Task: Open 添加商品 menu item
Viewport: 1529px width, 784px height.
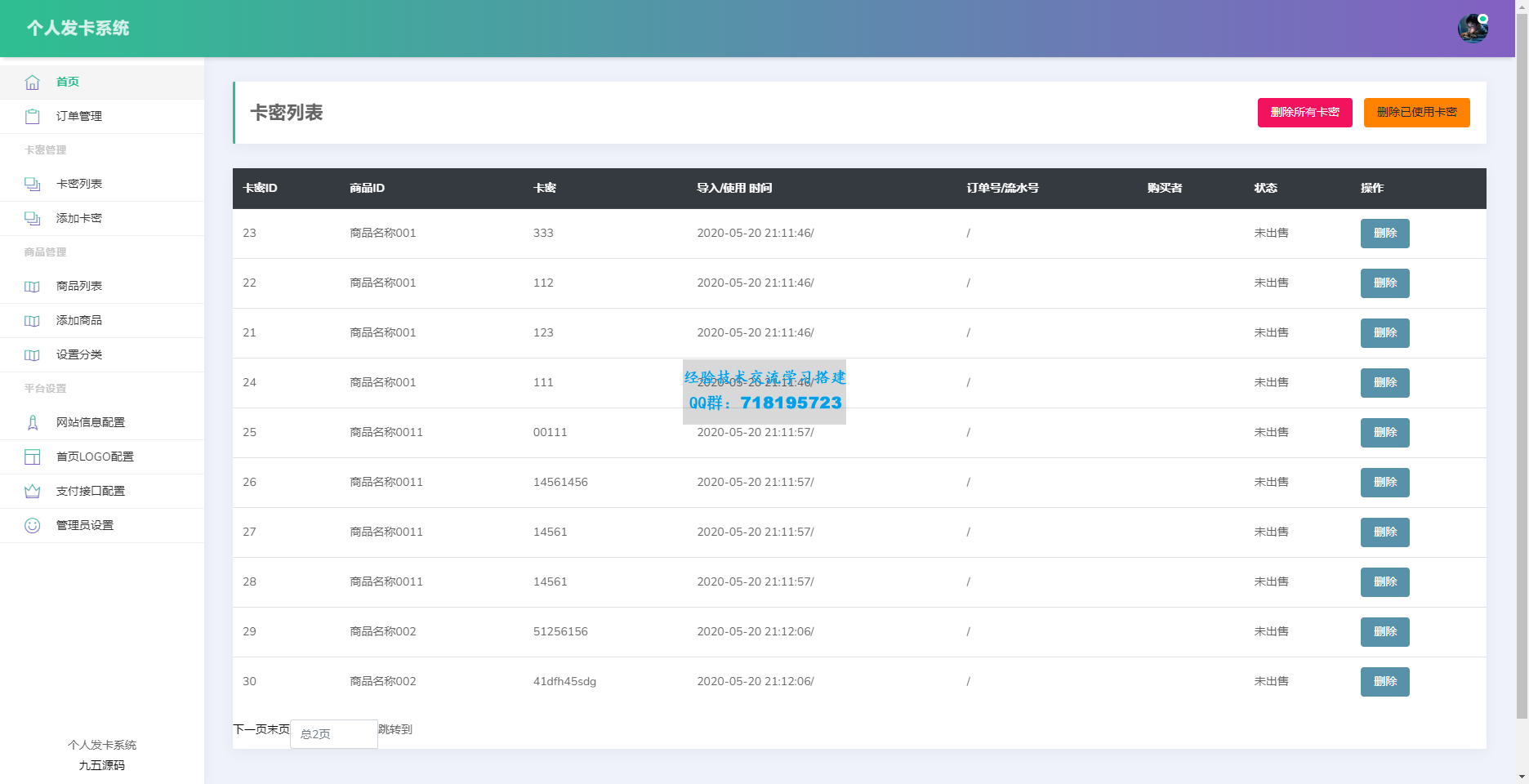Action: pos(79,321)
